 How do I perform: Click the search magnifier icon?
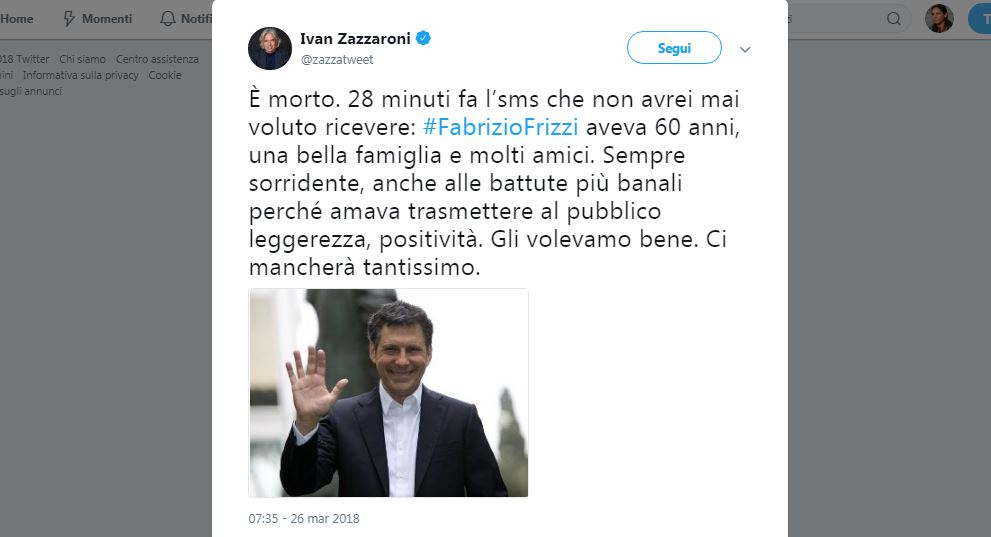click(894, 19)
